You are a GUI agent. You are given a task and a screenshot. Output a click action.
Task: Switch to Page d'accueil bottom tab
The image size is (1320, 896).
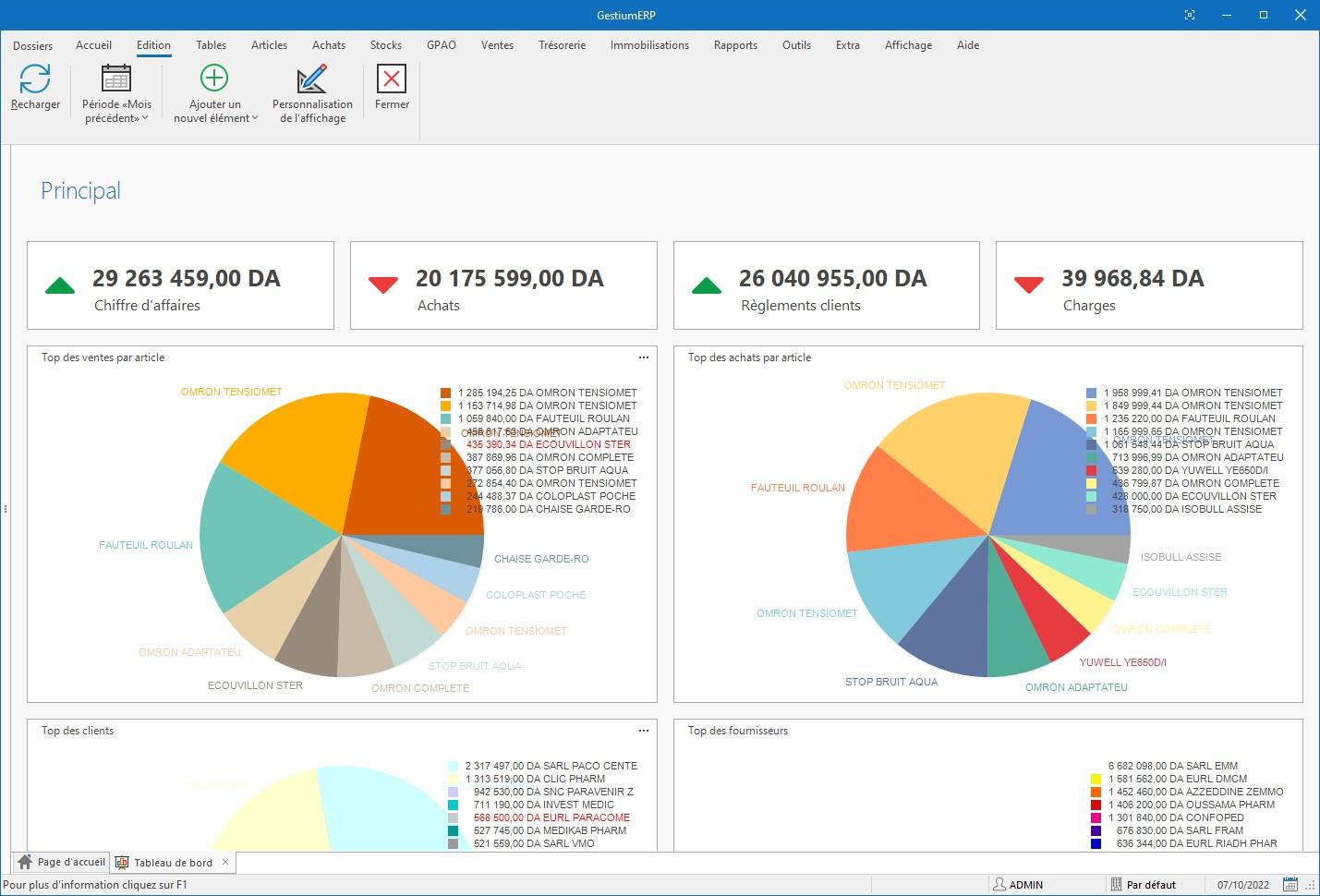[61, 862]
